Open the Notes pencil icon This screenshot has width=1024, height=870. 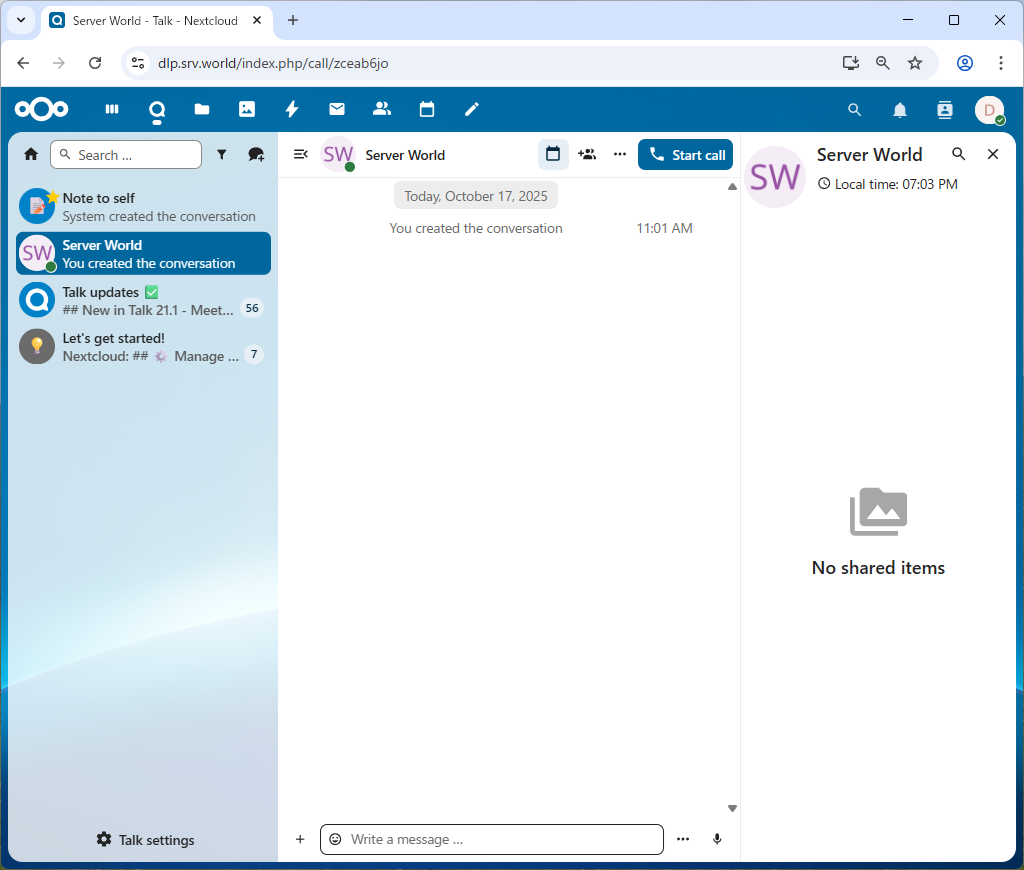472,110
